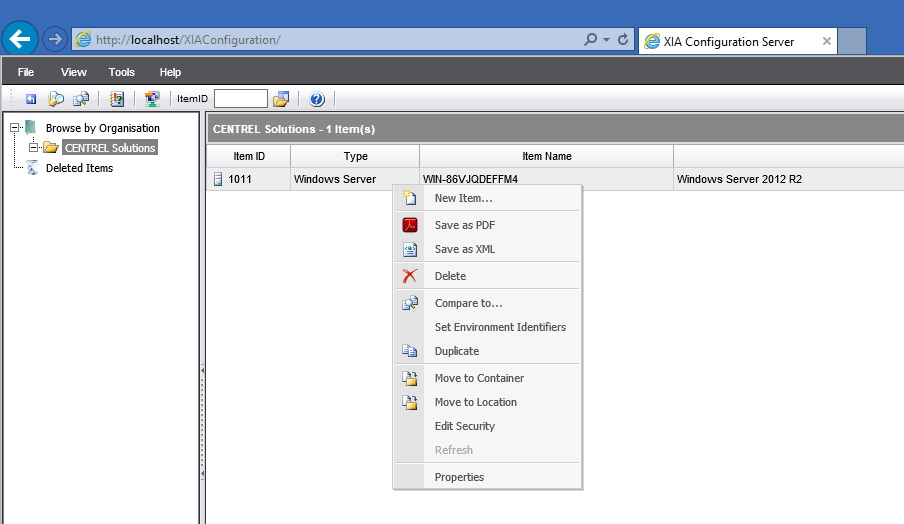Click the upload client data toolbar icon
The width and height of the screenshot is (904, 524).
[x=152, y=99]
